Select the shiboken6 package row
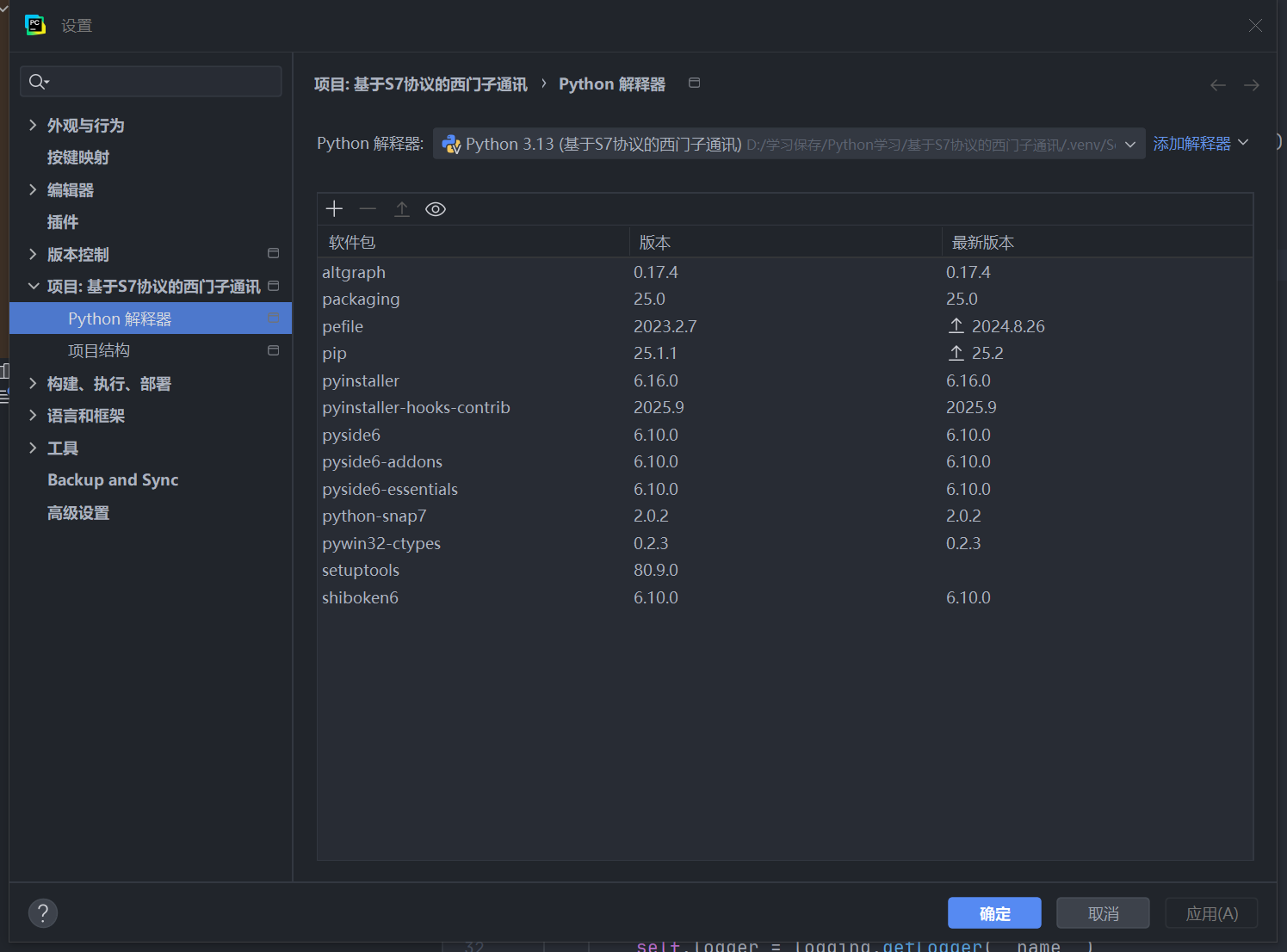This screenshot has width=1287, height=952. 785,597
